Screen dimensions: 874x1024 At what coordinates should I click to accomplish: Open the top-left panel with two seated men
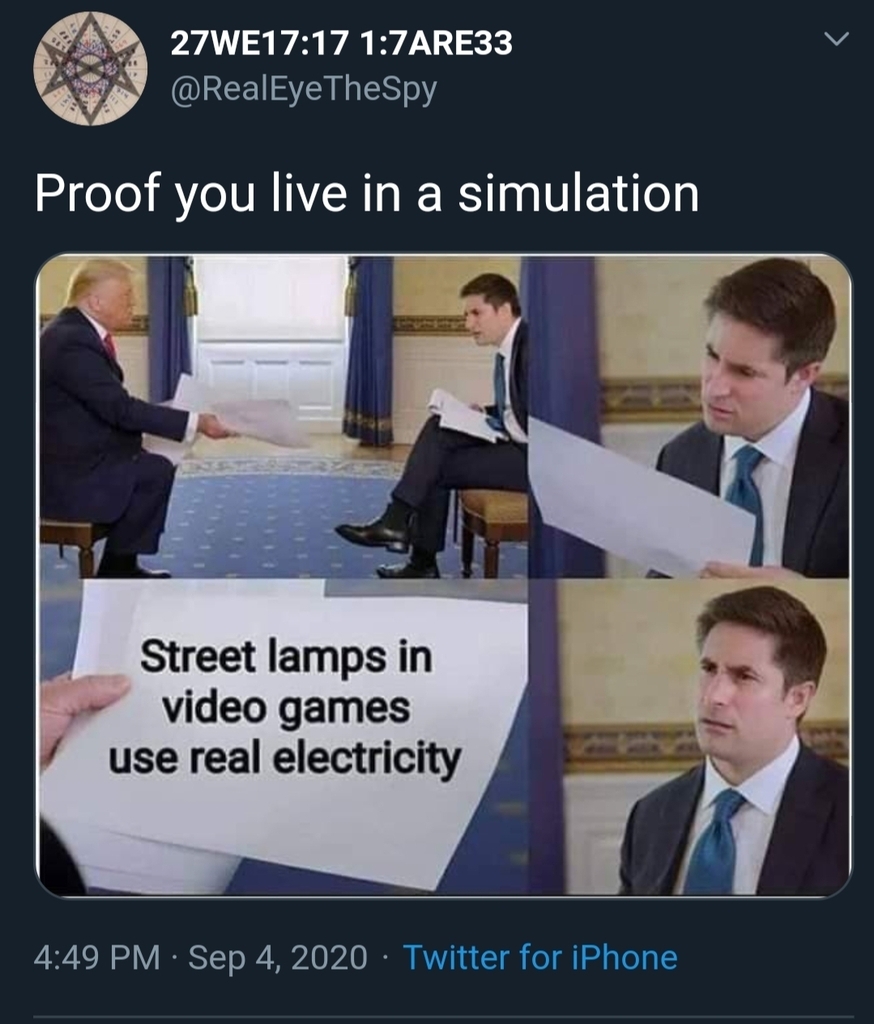(x=282, y=417)
